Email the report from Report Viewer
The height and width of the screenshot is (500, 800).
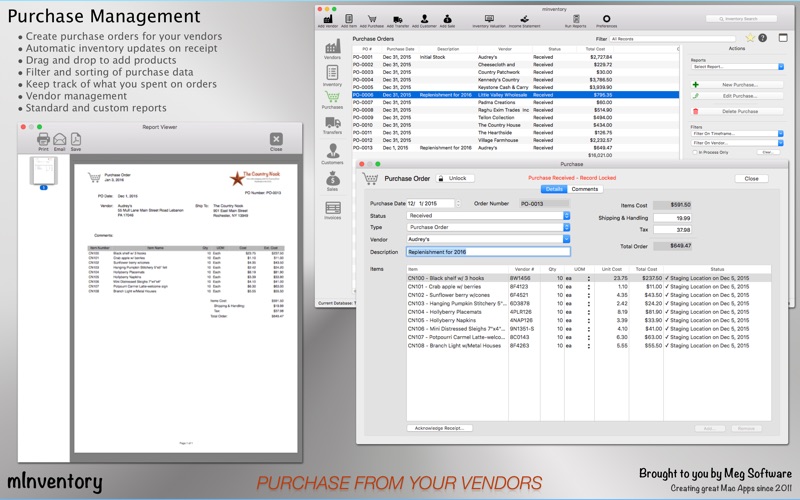click(60, 141)
